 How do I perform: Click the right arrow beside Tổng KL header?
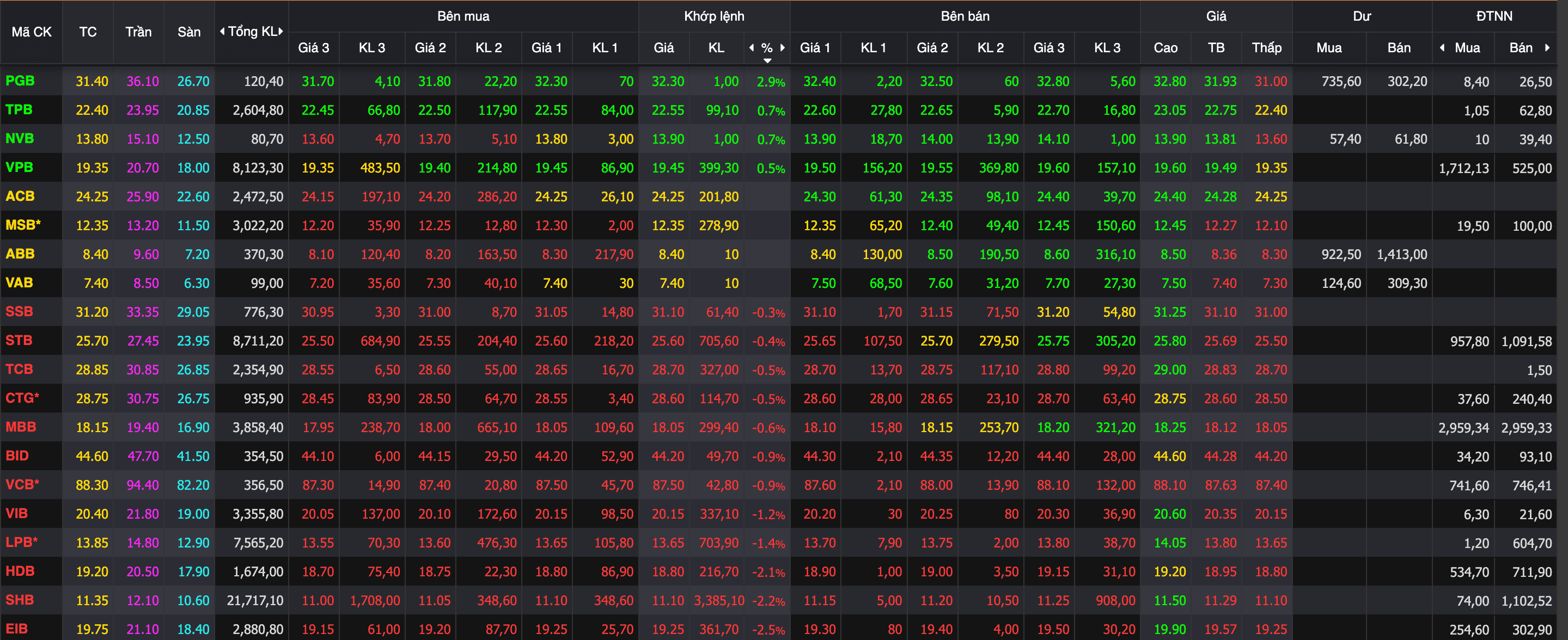(x=280, y=32)
